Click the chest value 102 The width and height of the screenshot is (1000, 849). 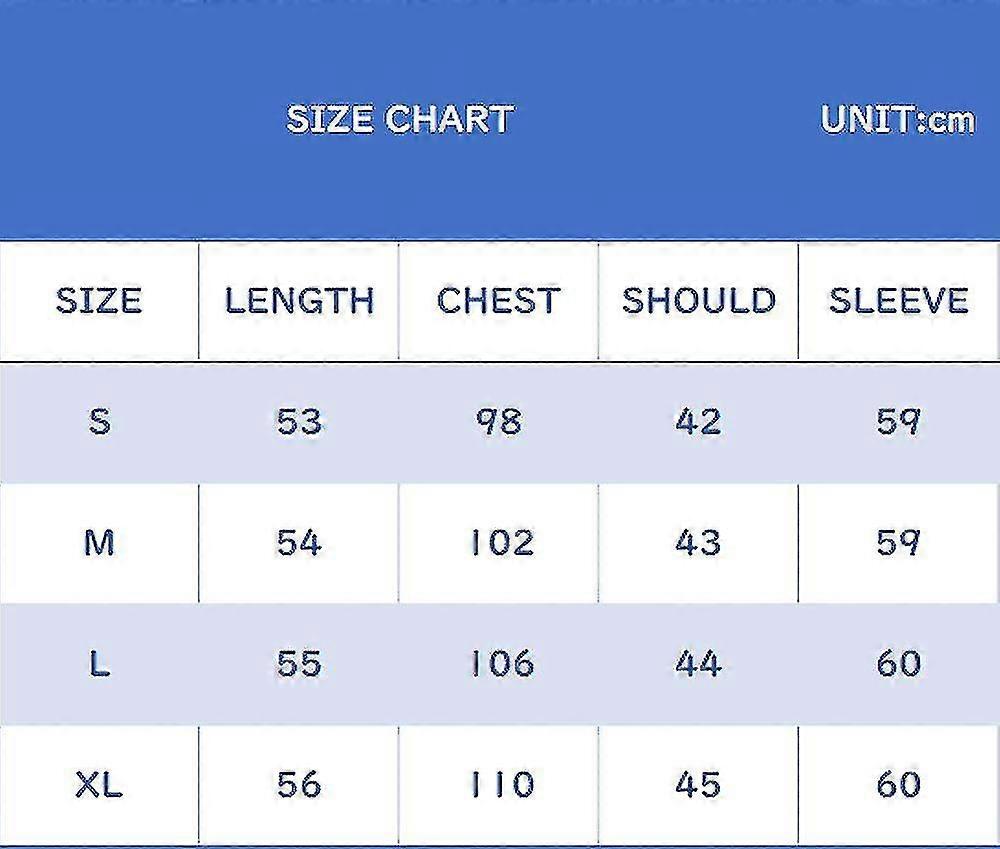(x=502, y=543)
